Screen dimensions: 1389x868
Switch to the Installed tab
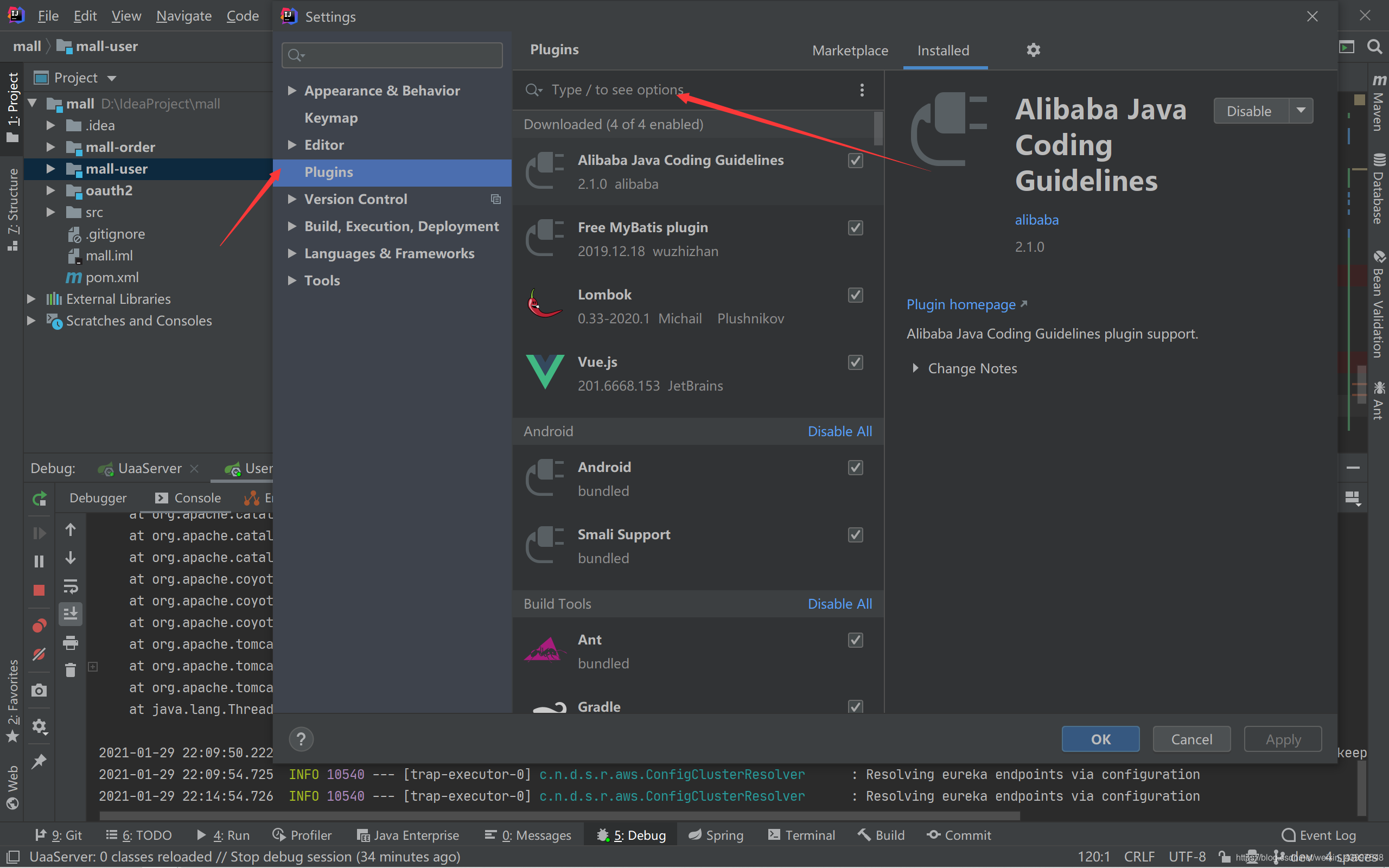[943, 50]
